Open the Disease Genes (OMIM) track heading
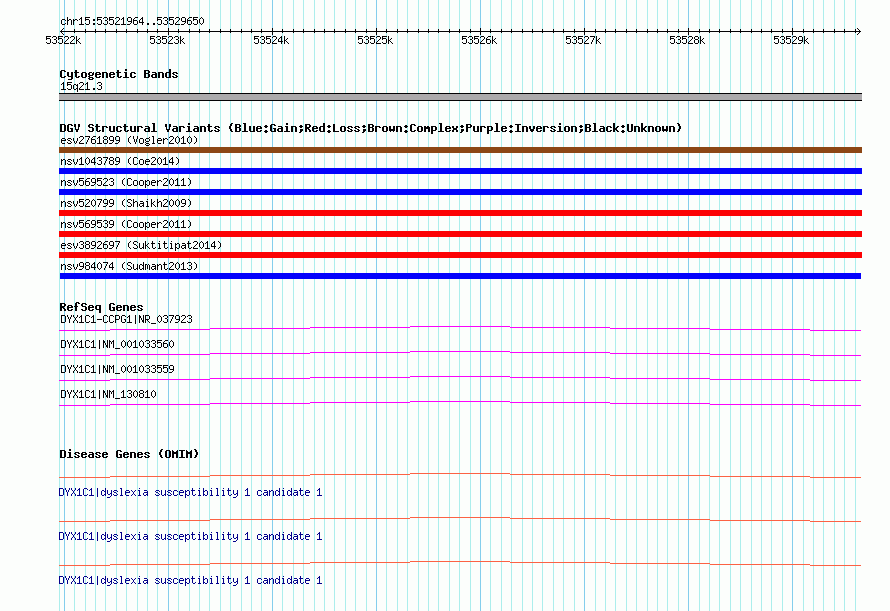Image resolution: width=890 pixels, height=611 pixels. [x=129, y=454]
